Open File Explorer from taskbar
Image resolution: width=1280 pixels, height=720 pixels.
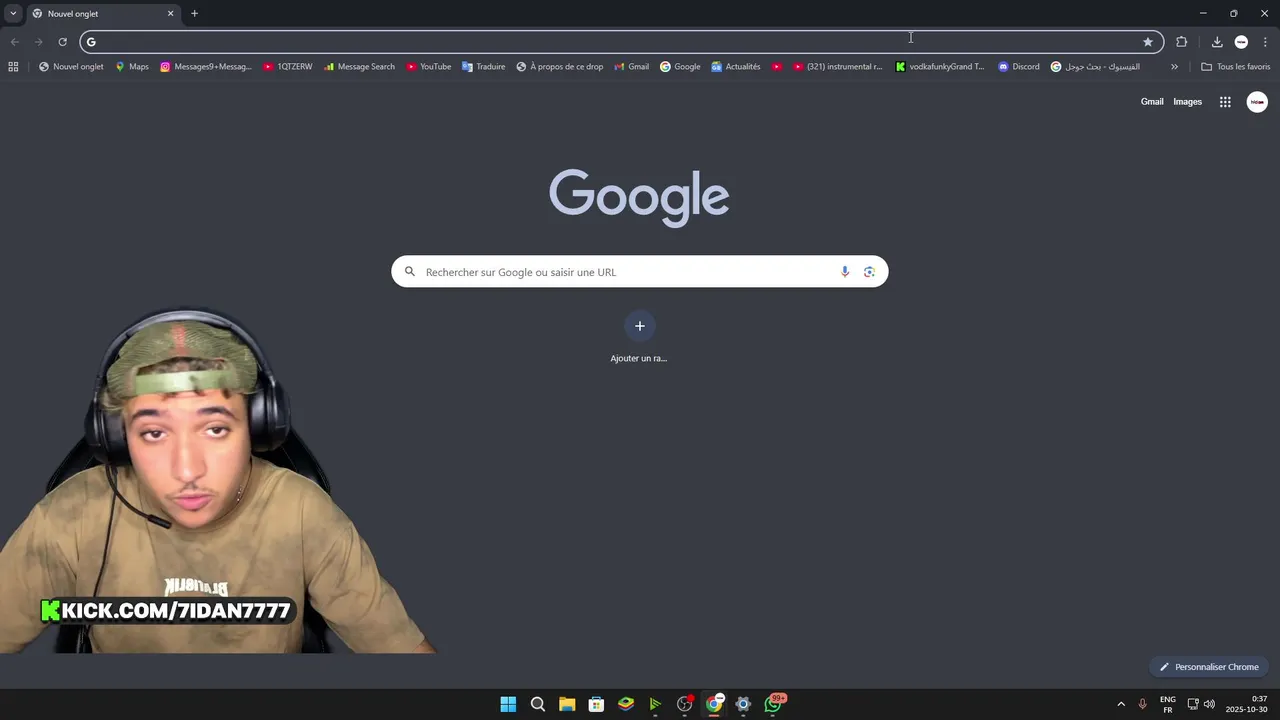tap(567, 704)
